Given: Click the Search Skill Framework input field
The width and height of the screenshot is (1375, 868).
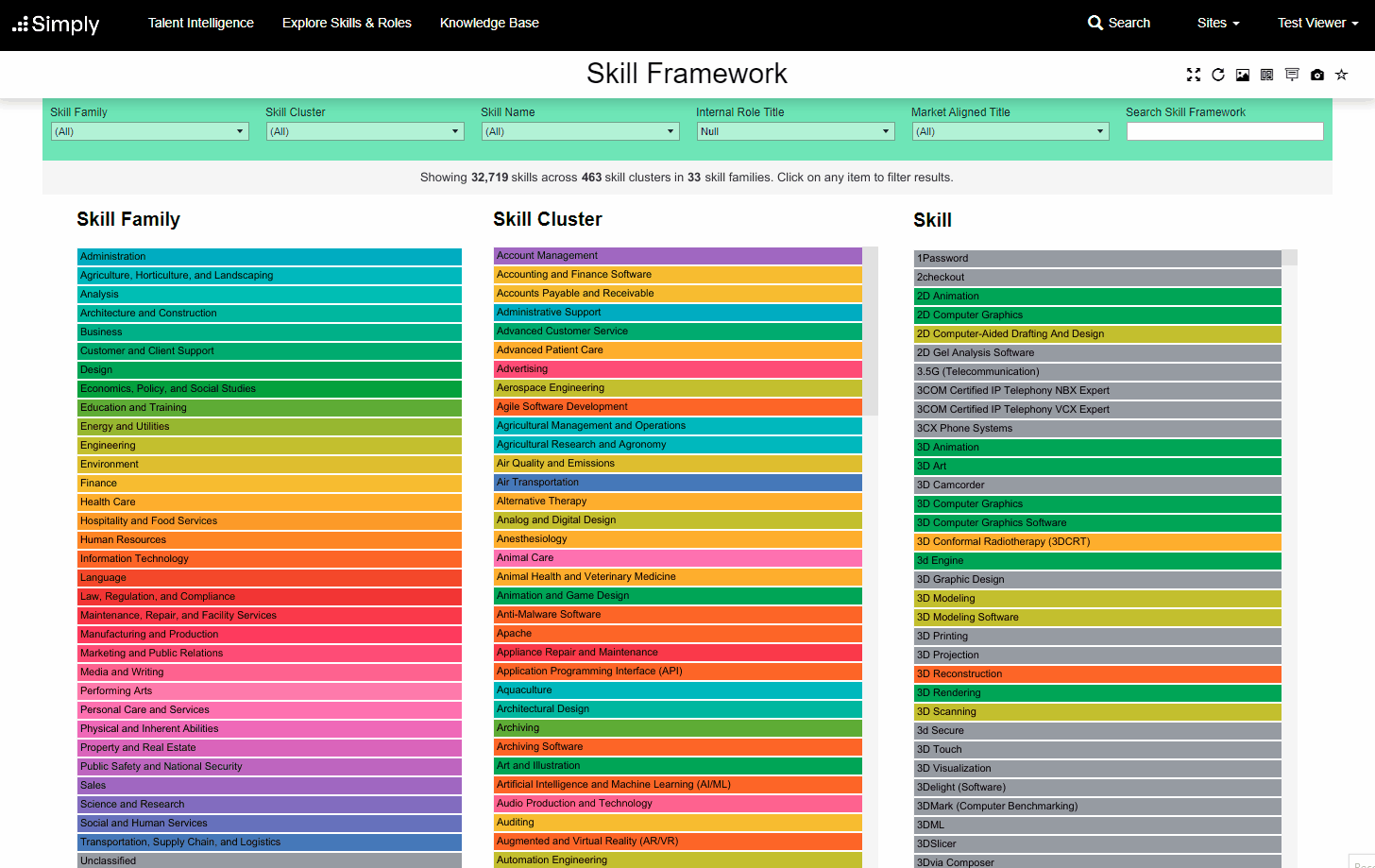Looking at the screenshot, I should point(1224,131).
